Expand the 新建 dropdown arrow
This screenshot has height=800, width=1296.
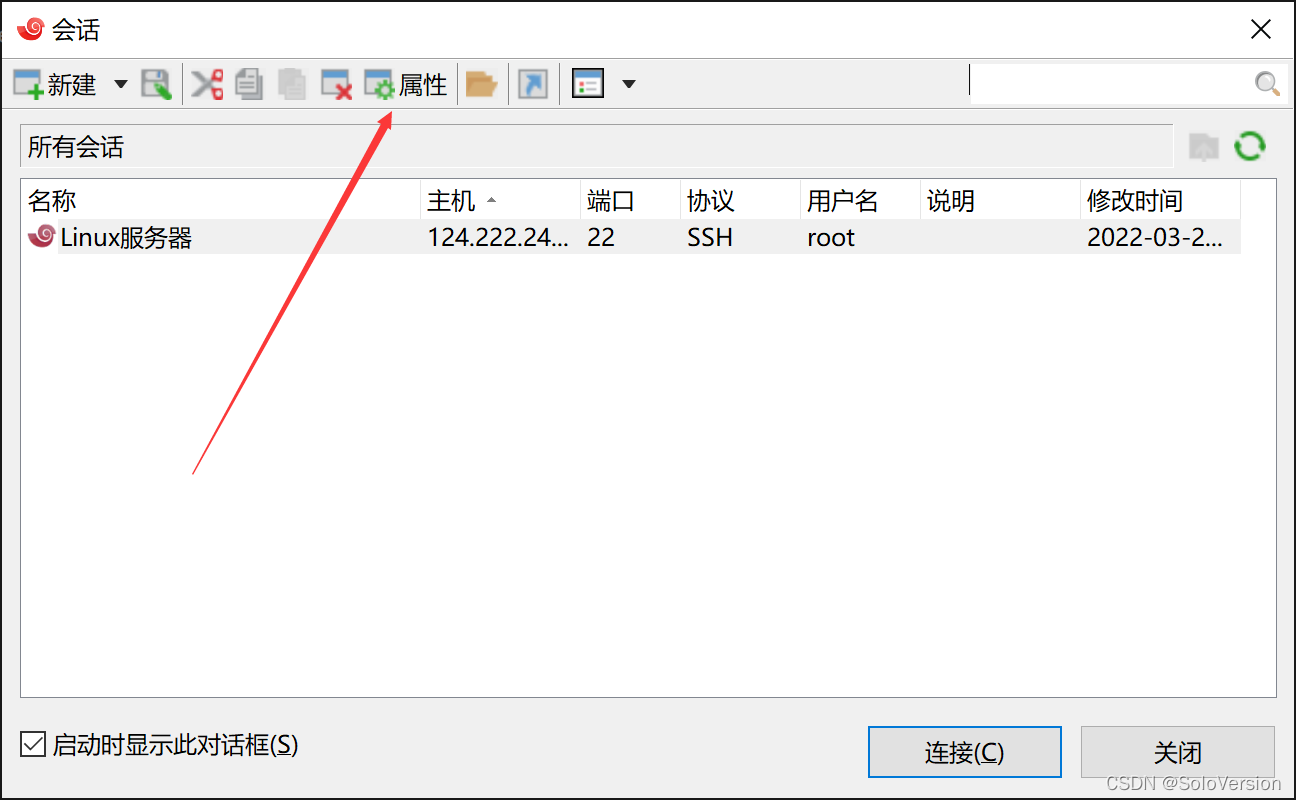(x=121, y=85)
